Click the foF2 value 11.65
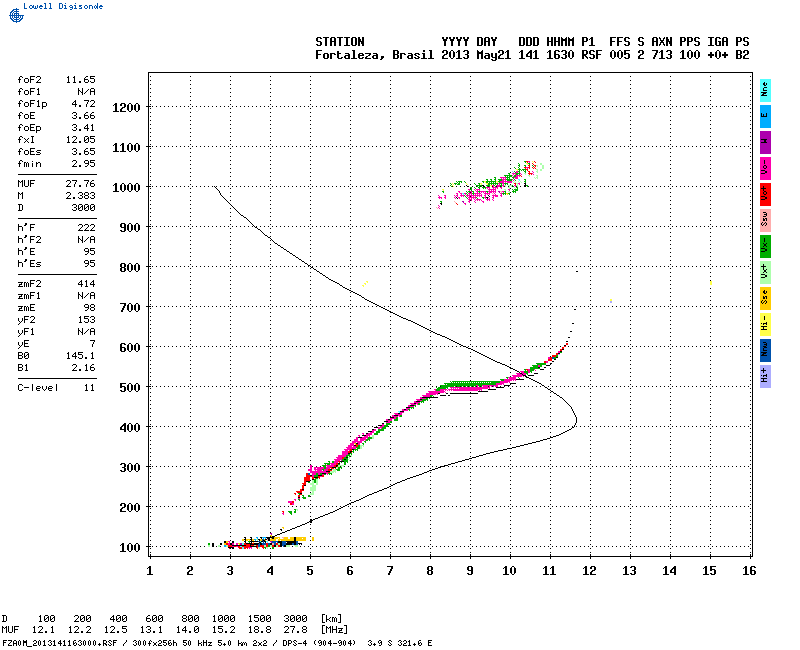 coord(81,80)
